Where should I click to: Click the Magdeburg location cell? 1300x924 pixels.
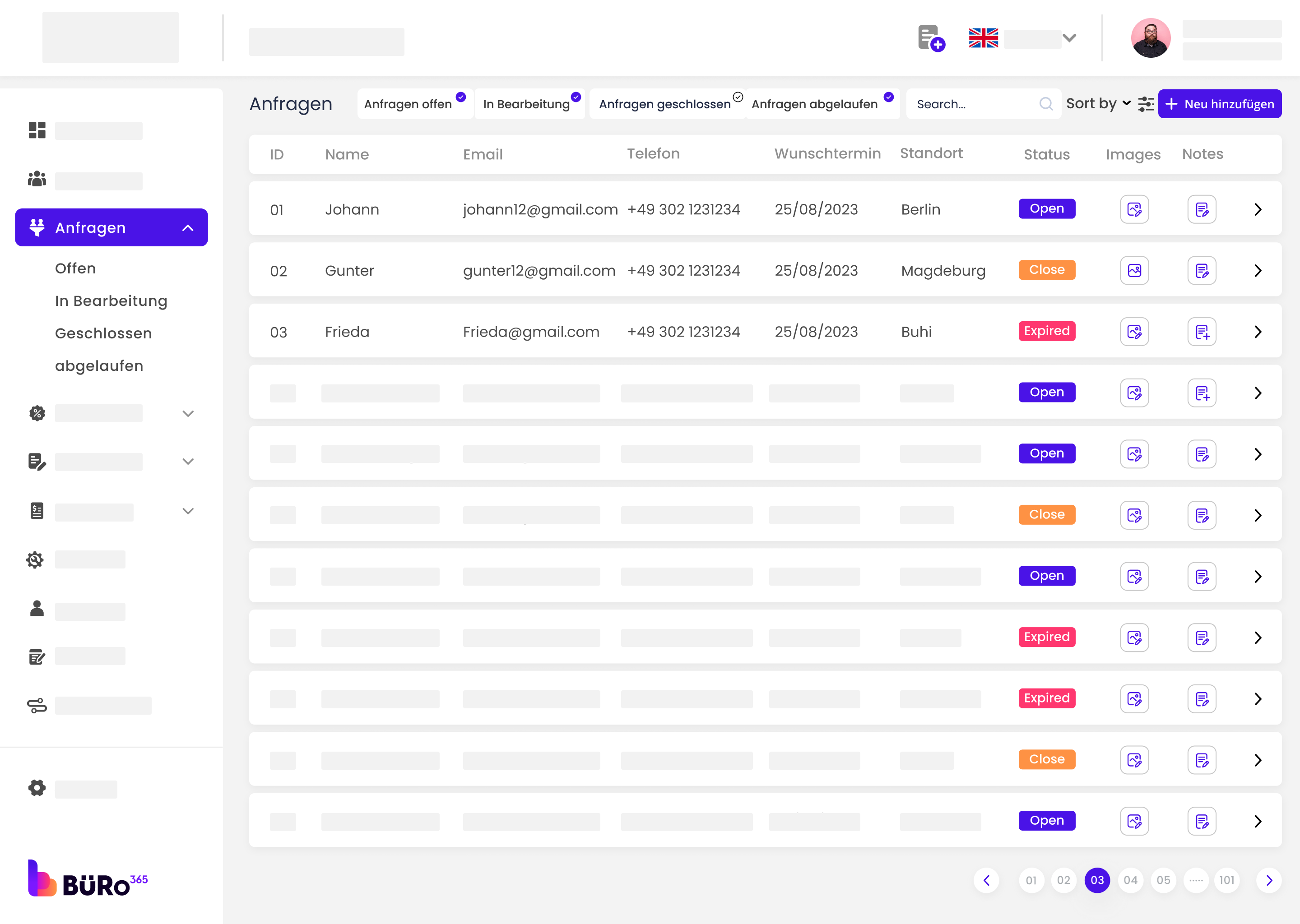[943, 270]
